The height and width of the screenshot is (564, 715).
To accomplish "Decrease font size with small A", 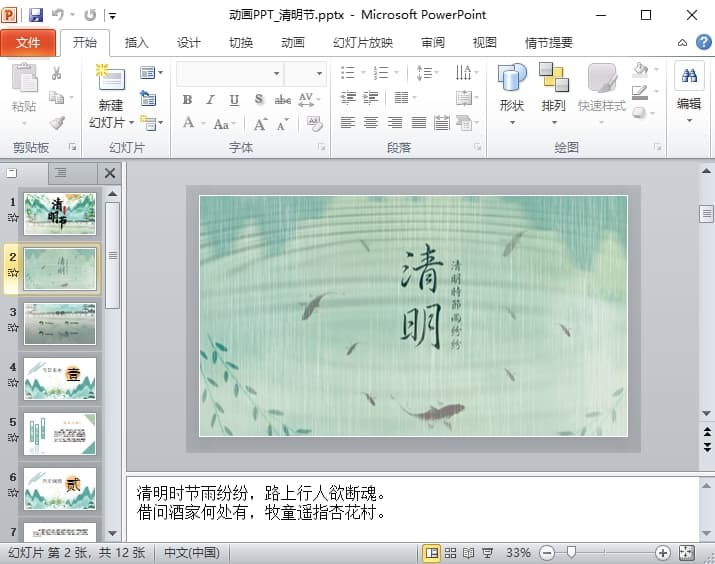I will pos(282,124).
